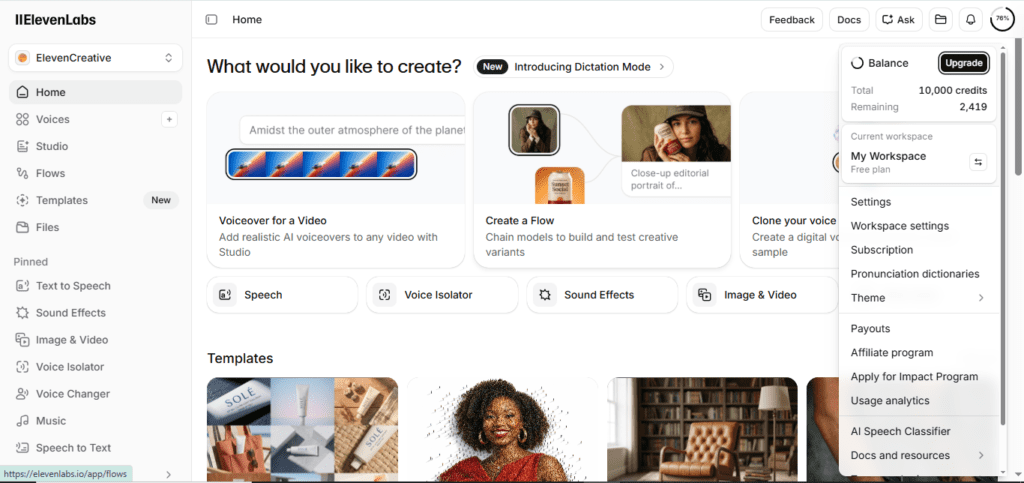Click the 10,000 credits total value

[x=952, y=91]
